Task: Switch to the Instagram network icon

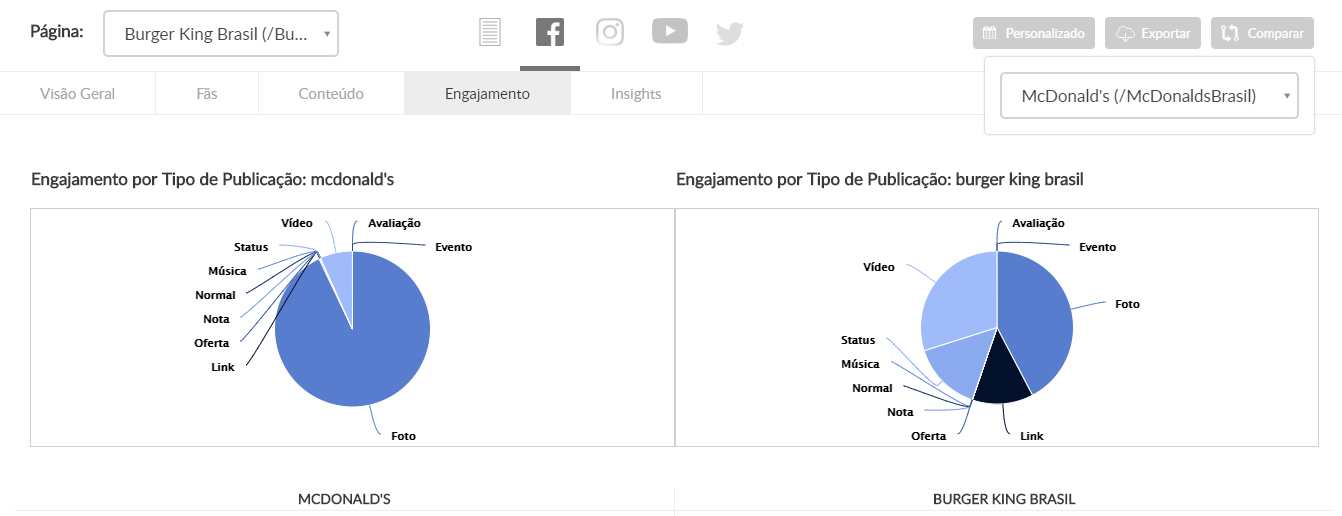Action: [610, 32]
